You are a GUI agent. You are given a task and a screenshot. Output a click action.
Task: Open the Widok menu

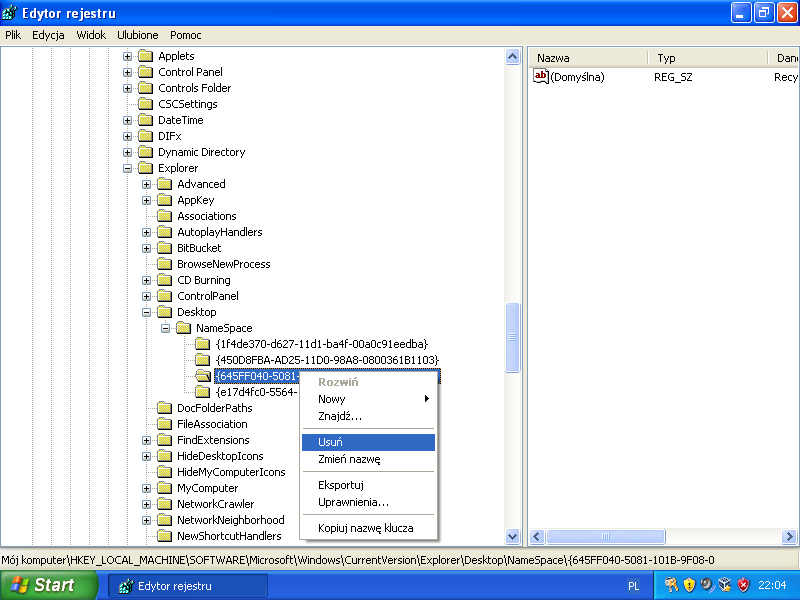click(91, 35)
